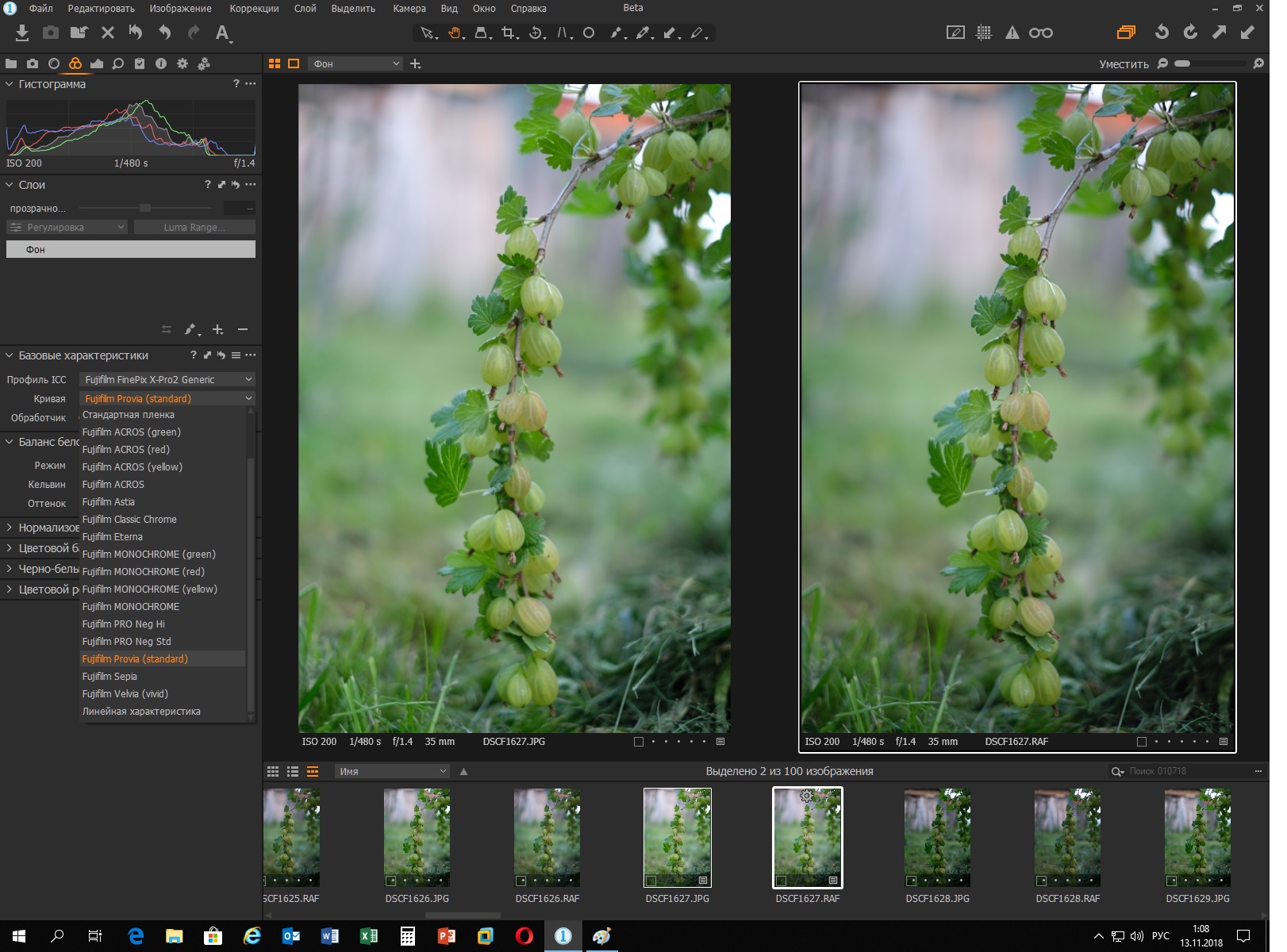Click the camera Capture icon in top toolbar
This screenshot has height=952, width=1287.
tap(51, 33)
